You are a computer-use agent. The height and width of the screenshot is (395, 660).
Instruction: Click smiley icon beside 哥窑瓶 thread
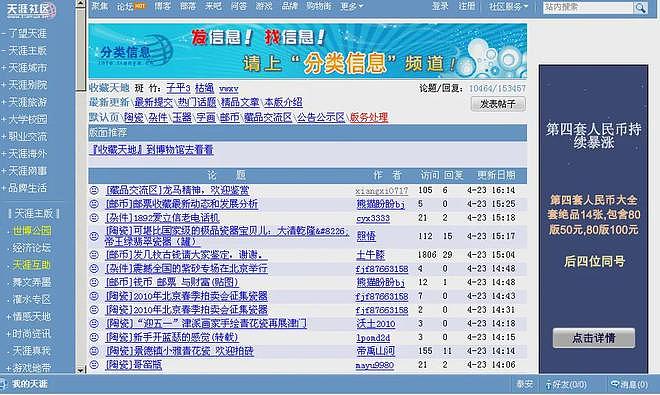click(94, 365)
